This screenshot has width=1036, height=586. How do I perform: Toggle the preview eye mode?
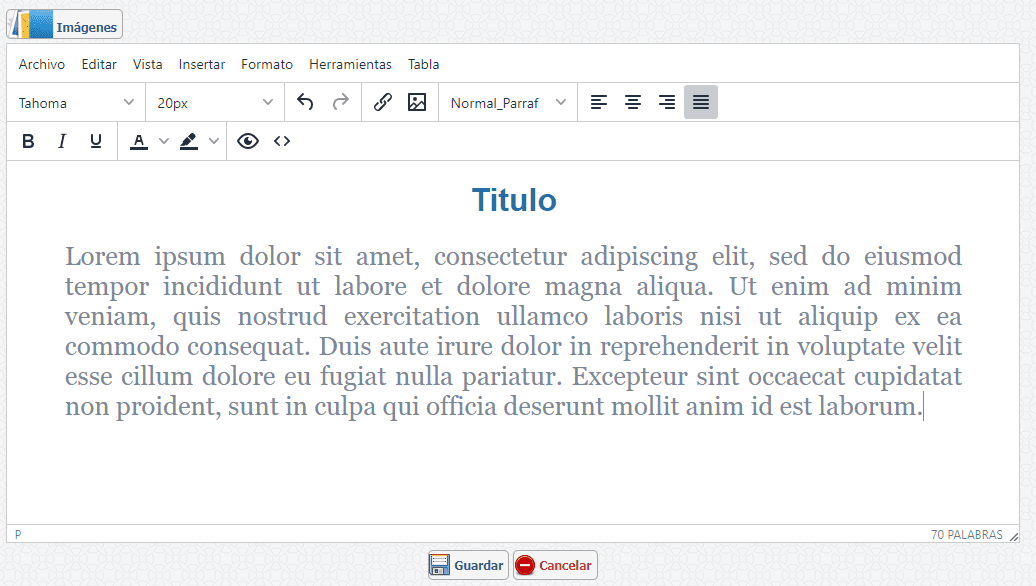coord(246,140)
